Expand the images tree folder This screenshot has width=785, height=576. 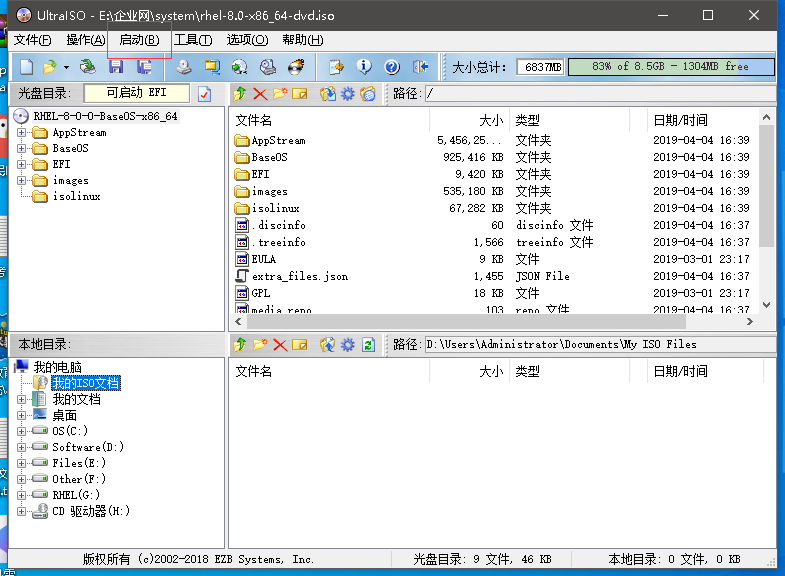click(x=22, y=181)
